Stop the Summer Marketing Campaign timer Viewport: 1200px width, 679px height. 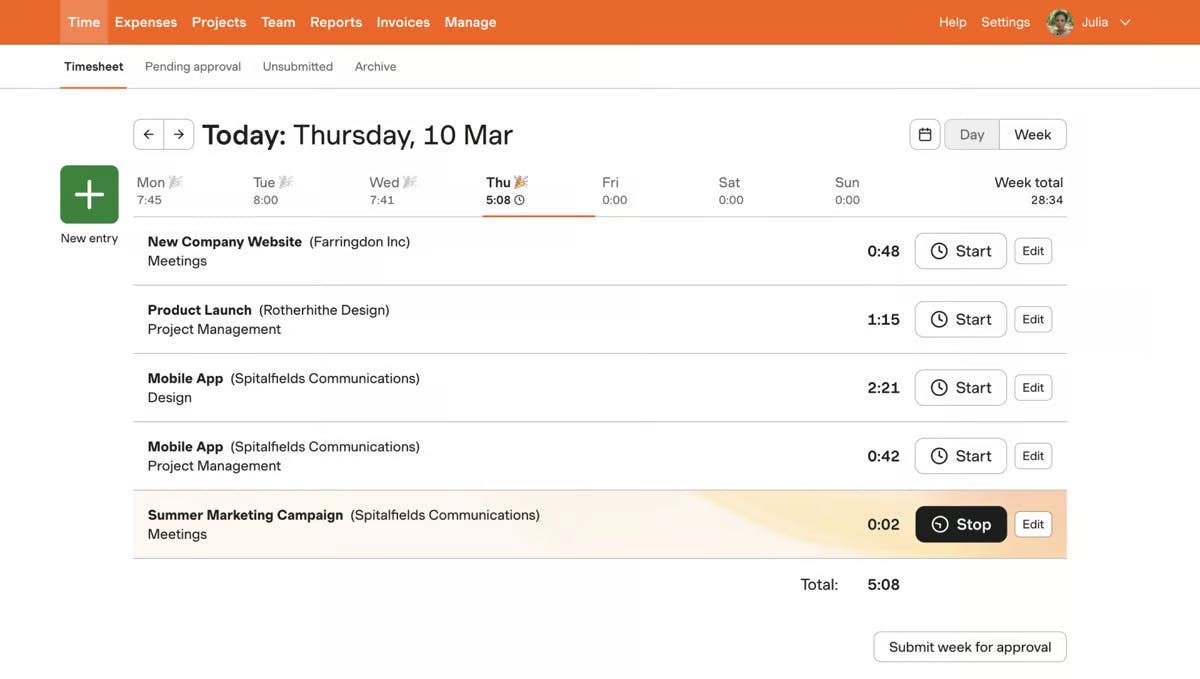960,524
